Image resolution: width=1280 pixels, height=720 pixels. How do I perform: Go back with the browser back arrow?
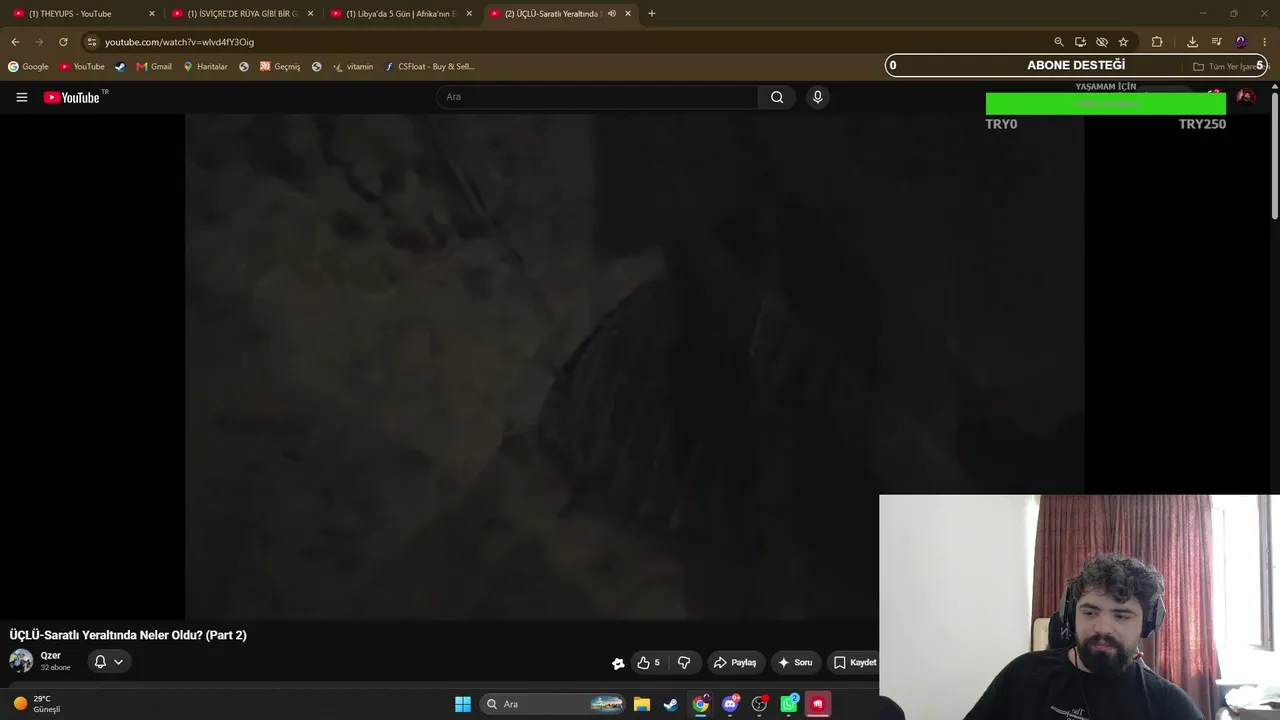[15, 42]
